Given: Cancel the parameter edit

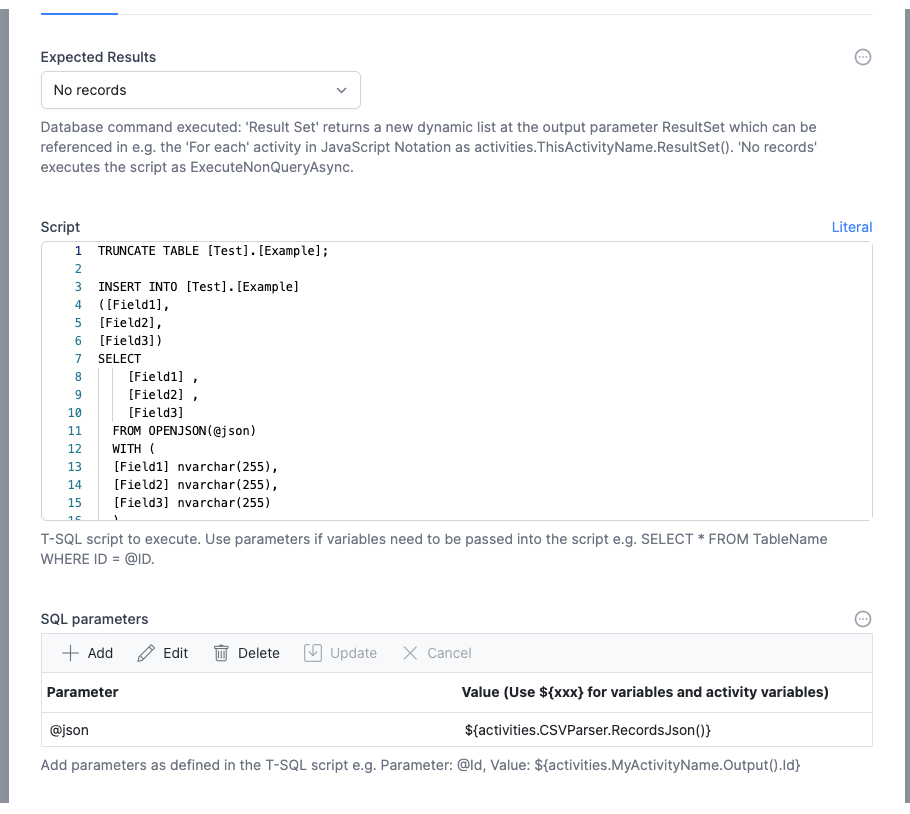Looking at the screenshot, I should click(437, 653).
